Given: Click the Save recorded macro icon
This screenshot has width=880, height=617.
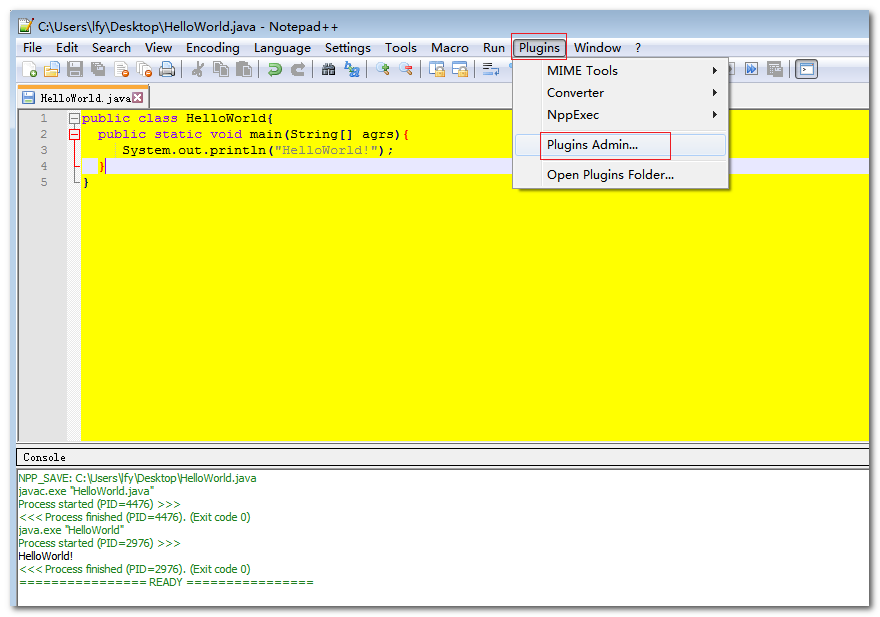Looking at the screenshot, I should tap(774, 69).
